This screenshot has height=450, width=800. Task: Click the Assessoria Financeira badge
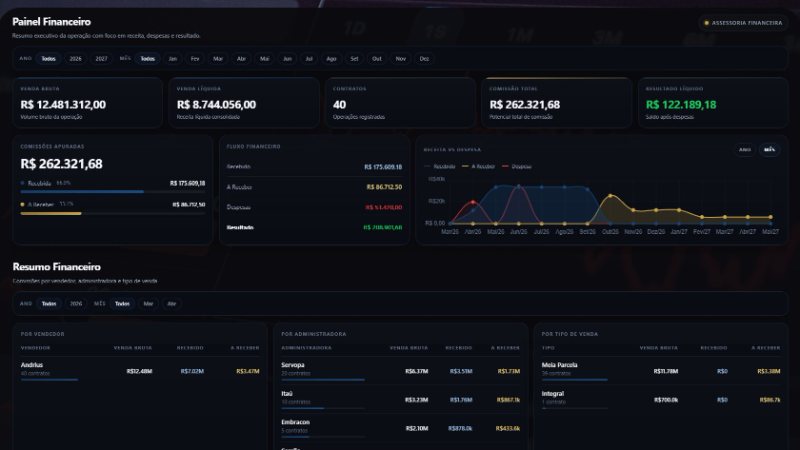(x=743, y=23)
